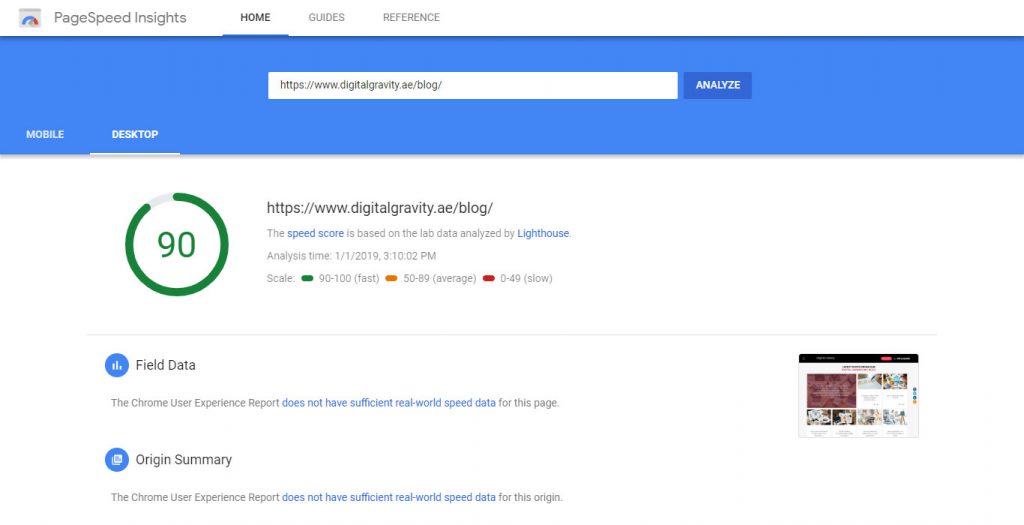Focus the URL input field

pyautogui.click(x=472, y=85)
